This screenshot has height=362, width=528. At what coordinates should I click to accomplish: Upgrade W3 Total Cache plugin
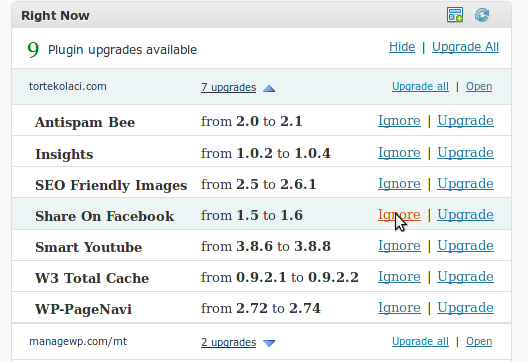pos(465,277)
